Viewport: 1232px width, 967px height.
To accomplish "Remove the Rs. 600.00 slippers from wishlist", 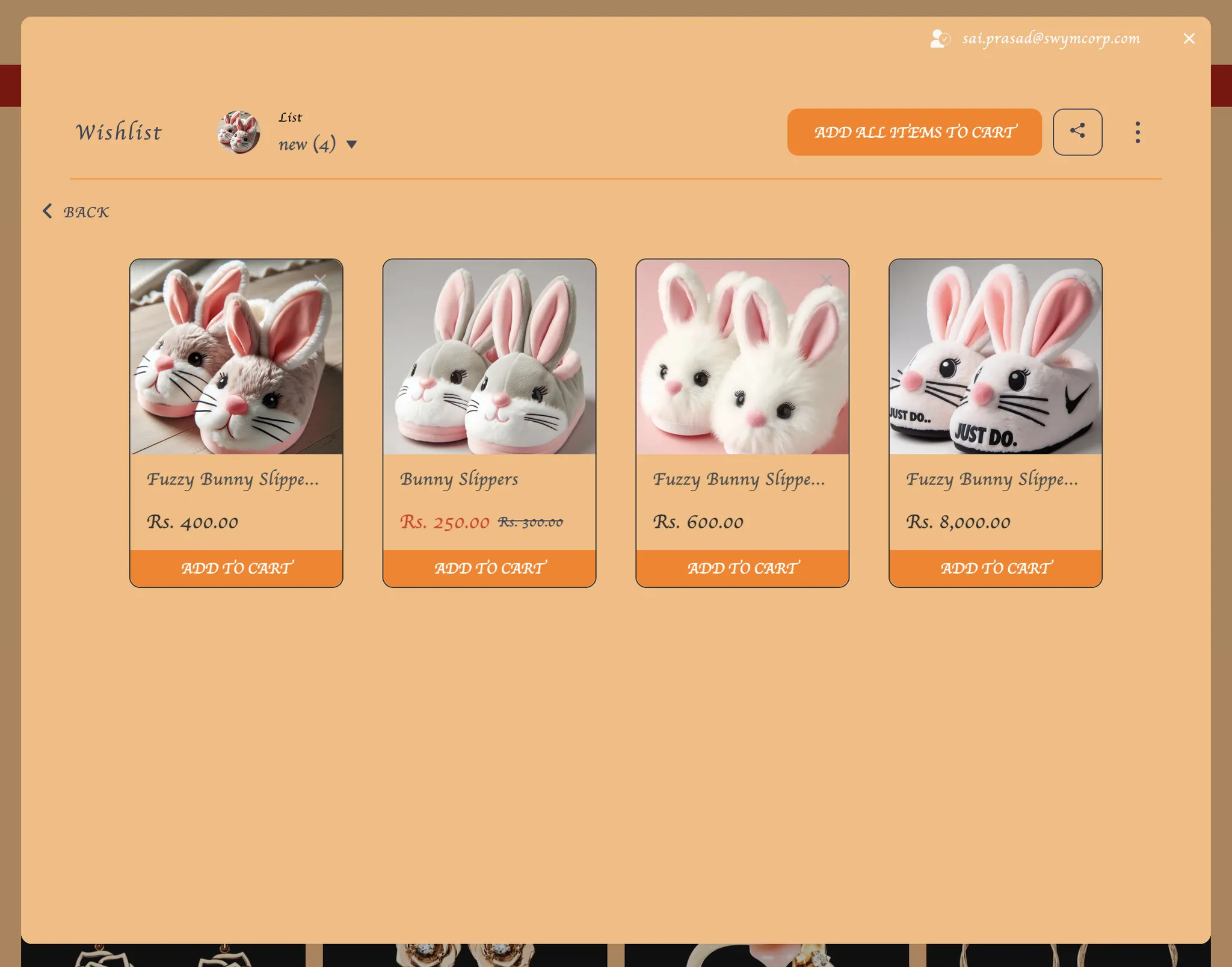I will click(x=826, y=280).
